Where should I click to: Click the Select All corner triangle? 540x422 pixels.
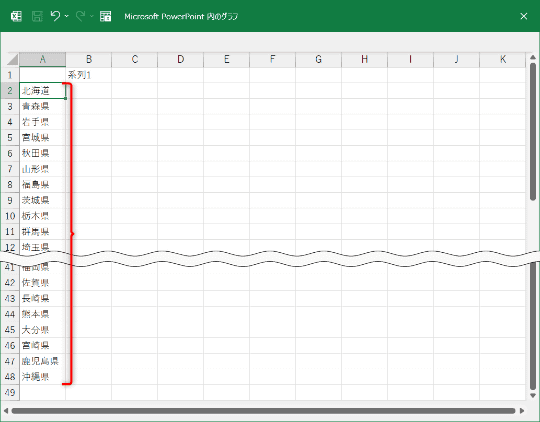pos(12,59)
